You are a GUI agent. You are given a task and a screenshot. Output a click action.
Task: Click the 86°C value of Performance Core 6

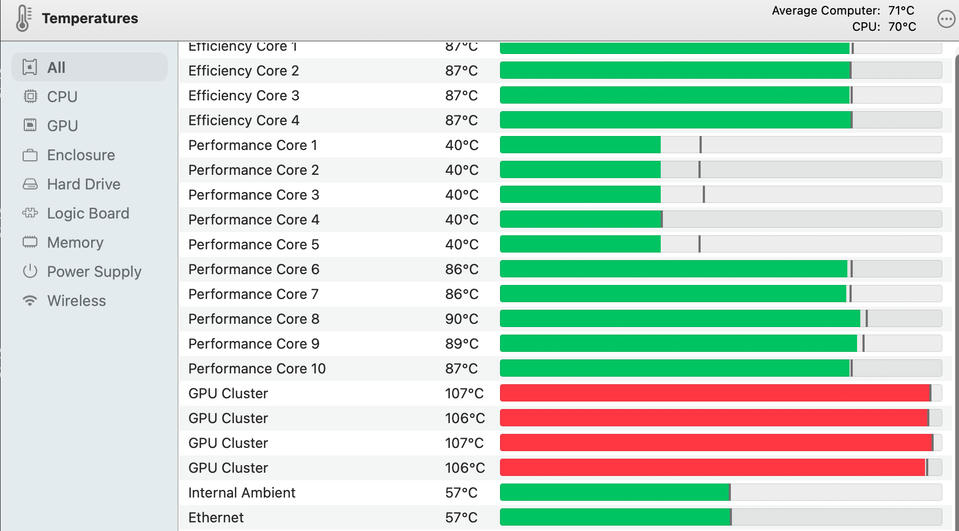462,269
